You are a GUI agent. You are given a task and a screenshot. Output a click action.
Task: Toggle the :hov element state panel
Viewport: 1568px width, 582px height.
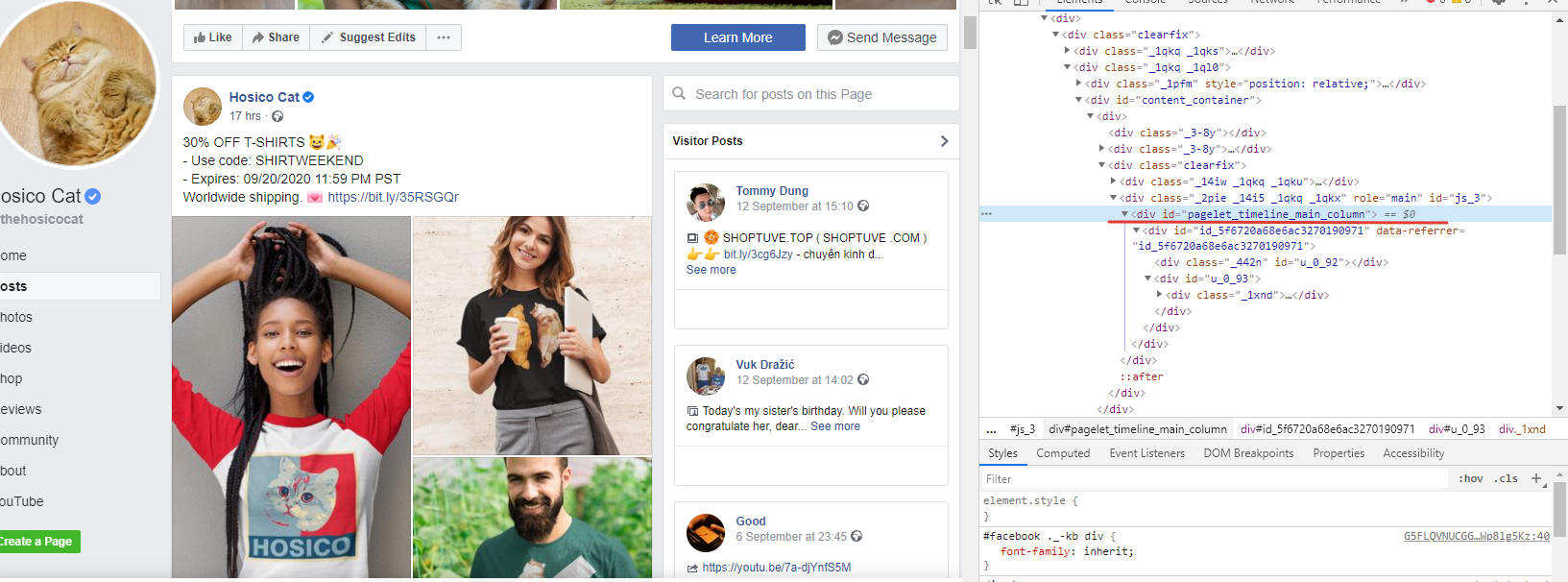tap(1470, 478)
